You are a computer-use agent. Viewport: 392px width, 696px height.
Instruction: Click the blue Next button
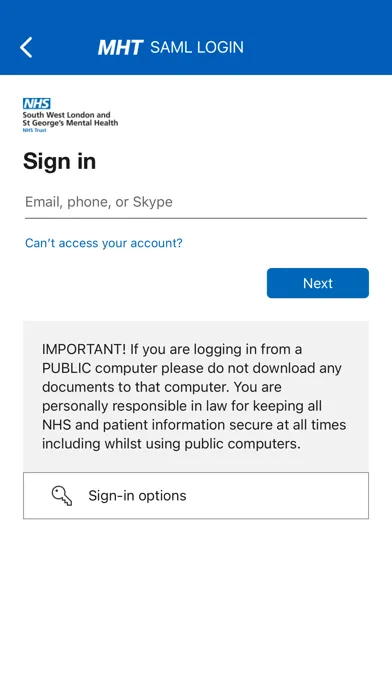(318, 283)
